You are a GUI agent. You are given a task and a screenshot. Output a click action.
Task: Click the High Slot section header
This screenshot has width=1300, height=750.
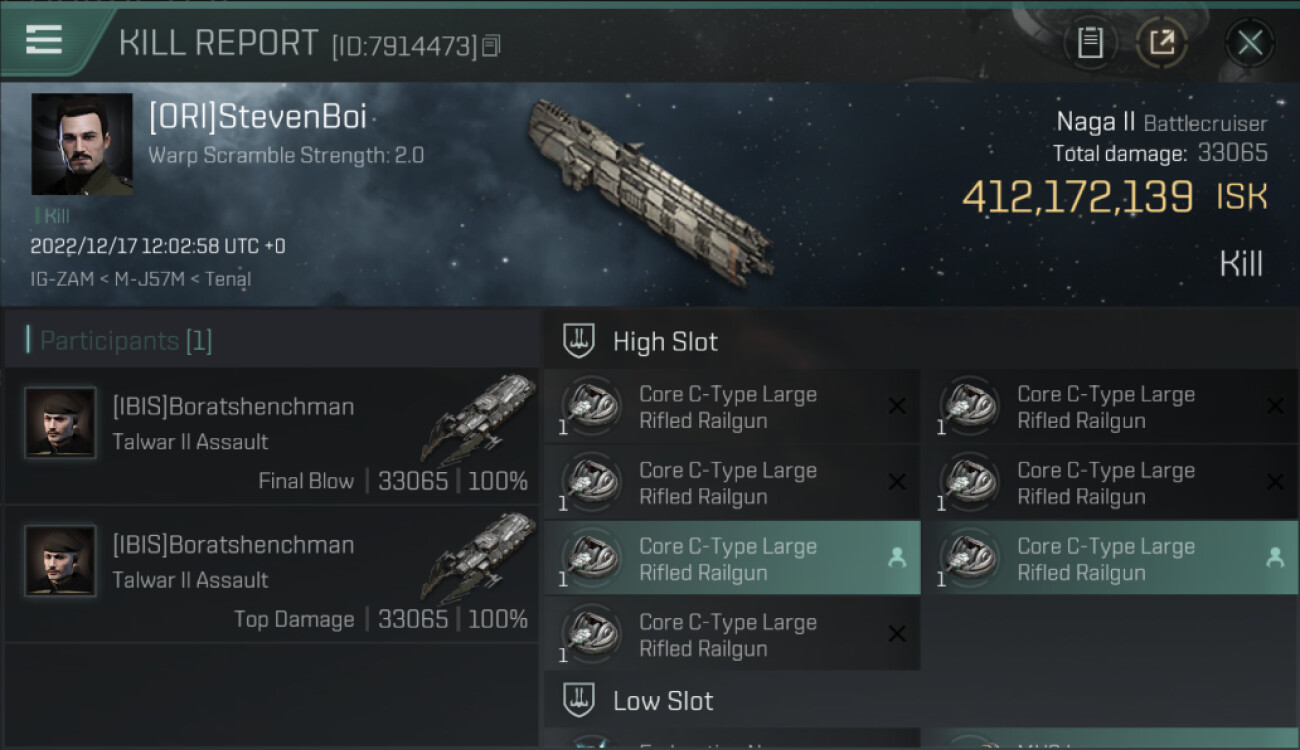tap(665, 342)
